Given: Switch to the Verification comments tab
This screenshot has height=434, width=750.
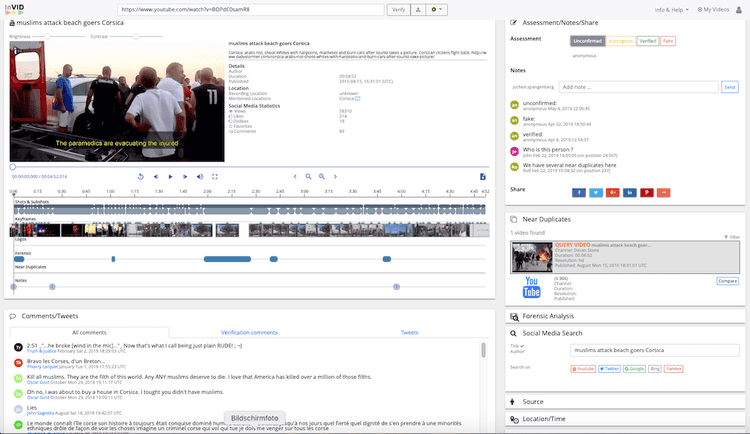Looking at the screenshot, I should pos(249,332).
